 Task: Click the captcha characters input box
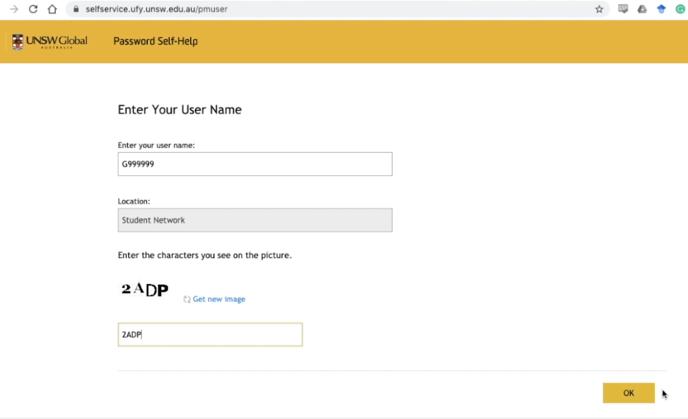210,335
